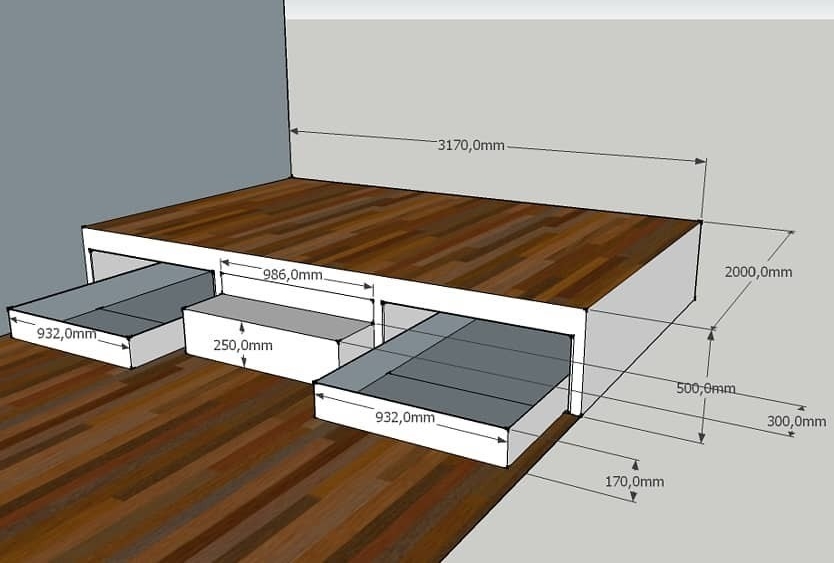Select the 170,0mm dimension label
Viewport: 834px width, 563px height.
[x=635, y=482]
